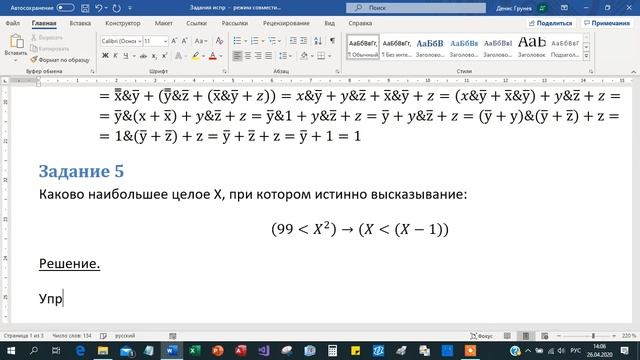Open the bullet list dropdown arrow
640x360 pixels.
pos(245,41)
